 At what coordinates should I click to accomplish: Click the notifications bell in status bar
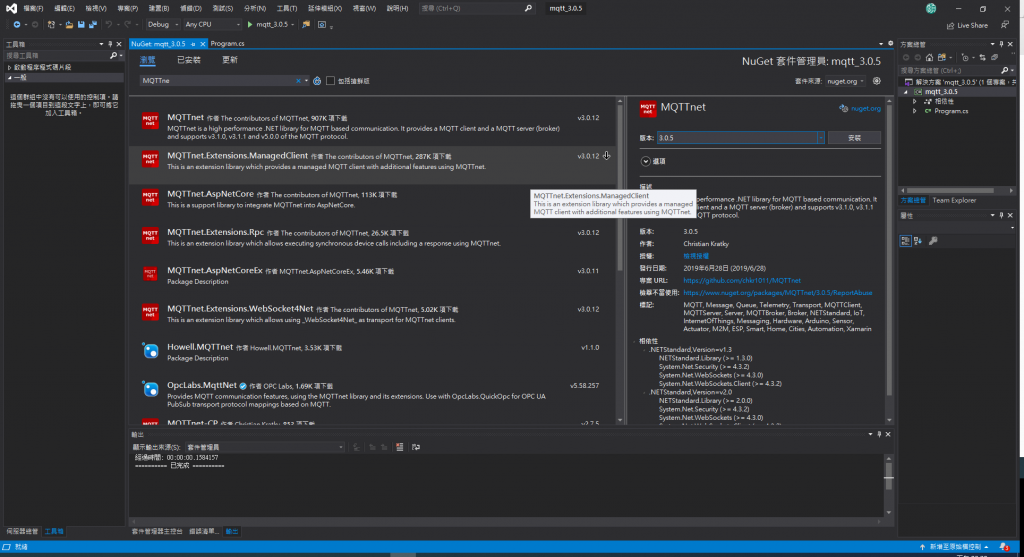[1004, 547]
